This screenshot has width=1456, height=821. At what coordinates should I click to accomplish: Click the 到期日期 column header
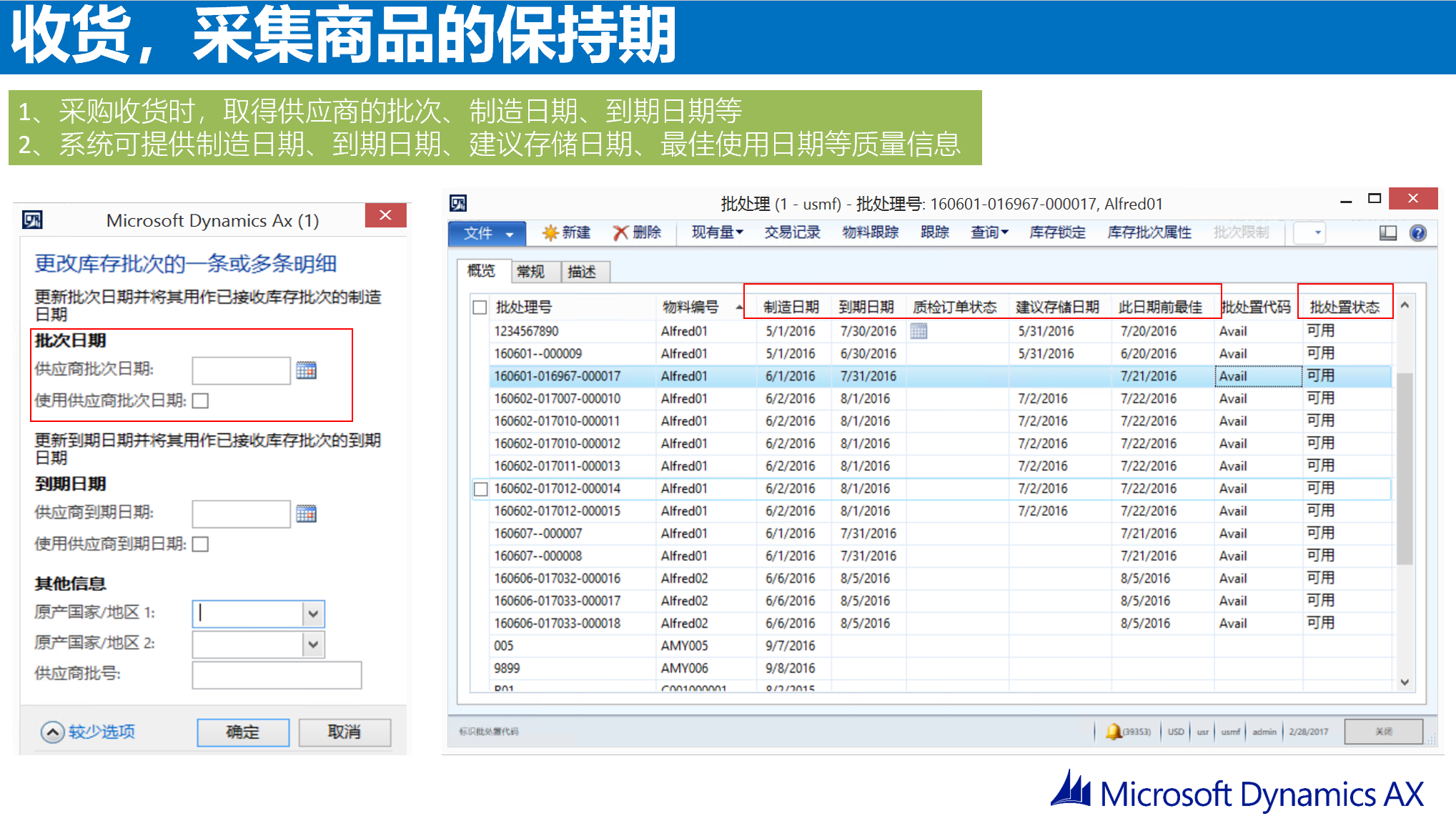pos(866,308)
